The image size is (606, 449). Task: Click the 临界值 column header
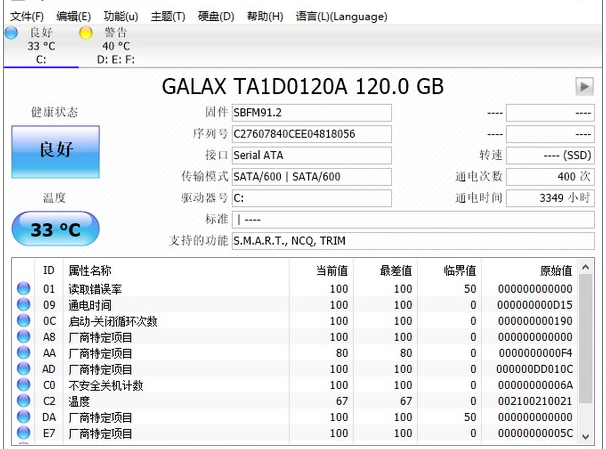point(449,270)
